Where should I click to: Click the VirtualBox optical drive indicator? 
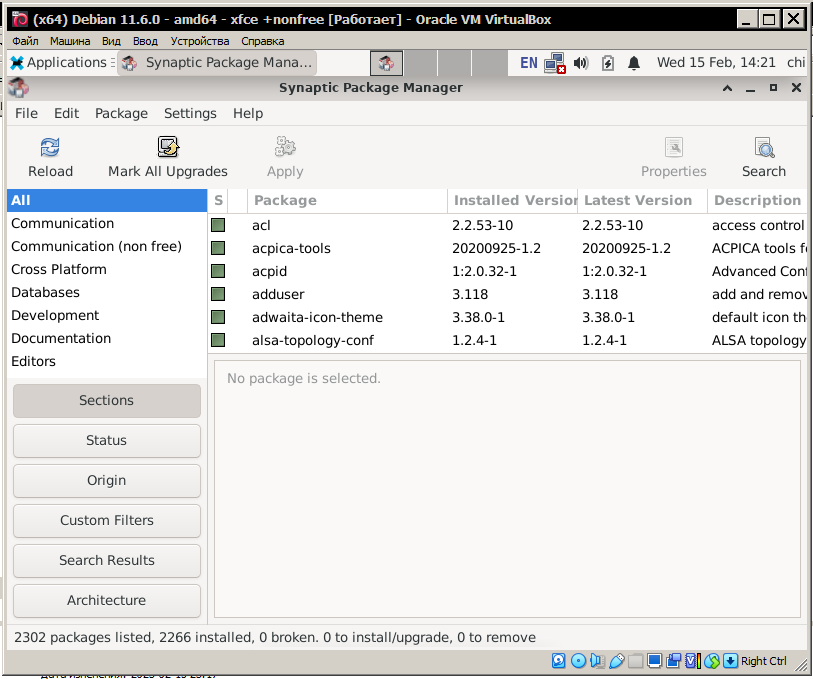[x=578, y=661]
